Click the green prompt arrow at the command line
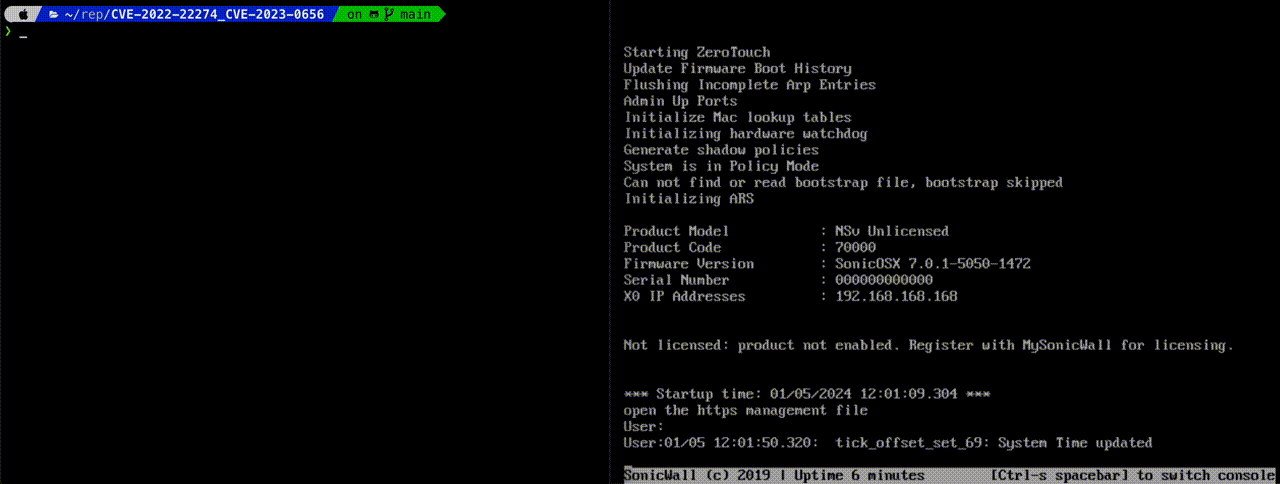The image size is (1280, 484). pyautogui.click(x=7, y=32)
